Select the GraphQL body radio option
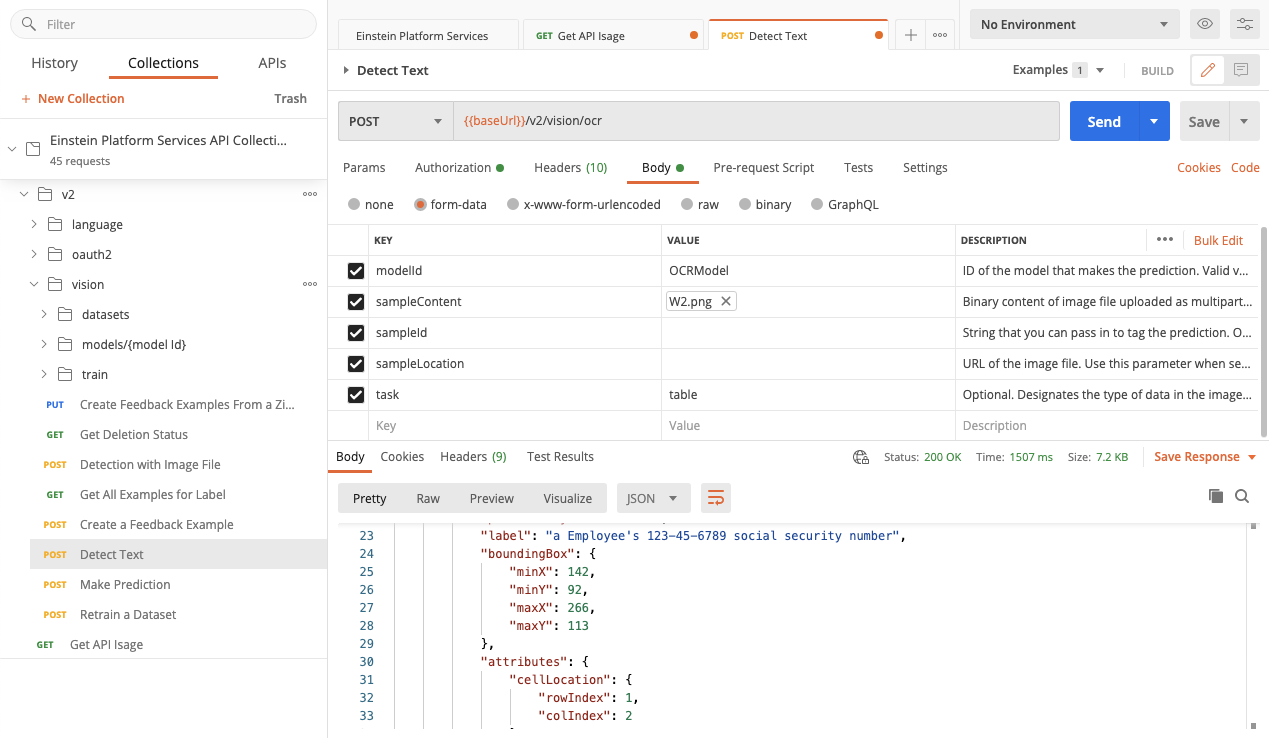The image size is (1269, 738). pos(816,204)
